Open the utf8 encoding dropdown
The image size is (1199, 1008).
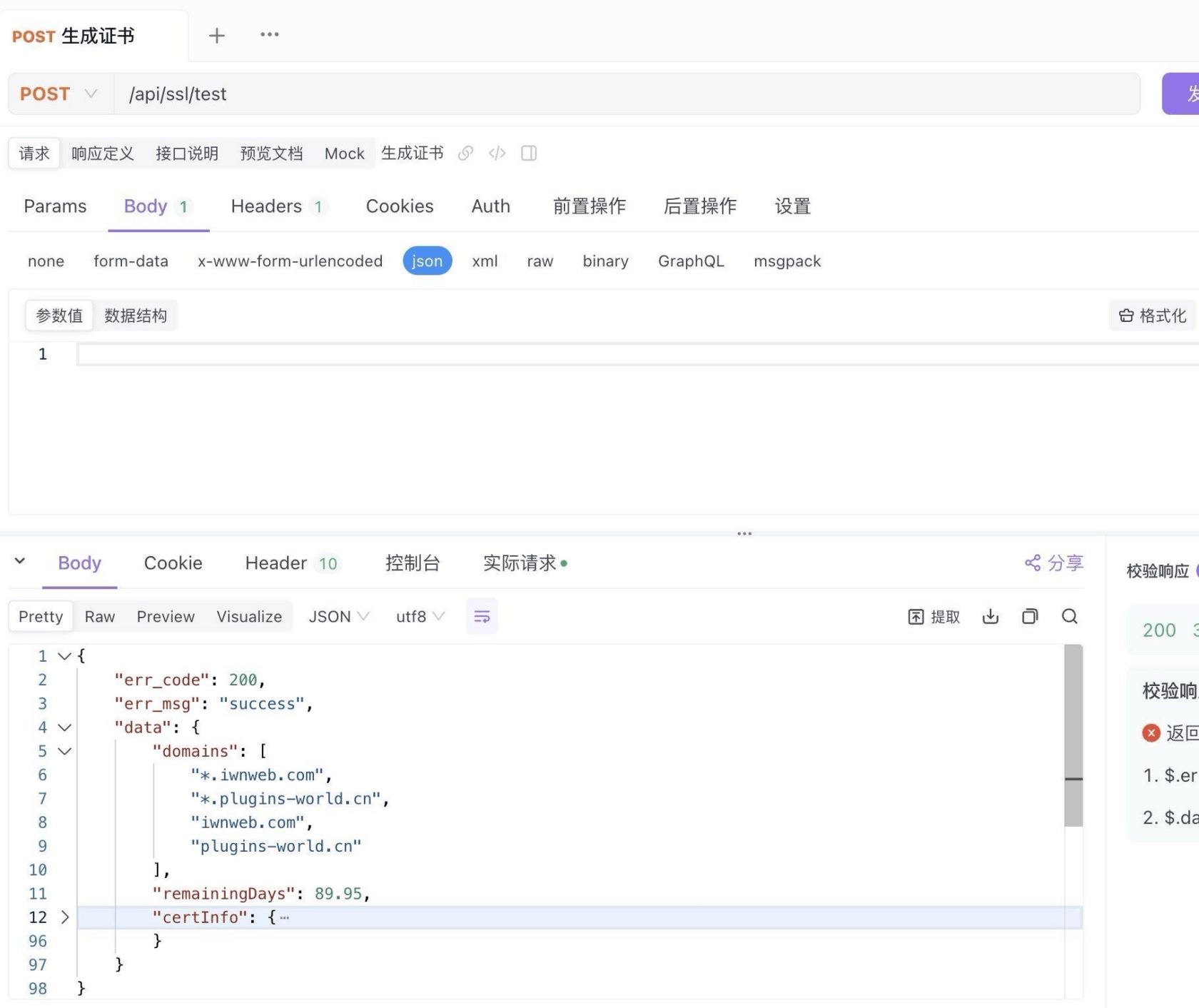click(x=420, y=617)
